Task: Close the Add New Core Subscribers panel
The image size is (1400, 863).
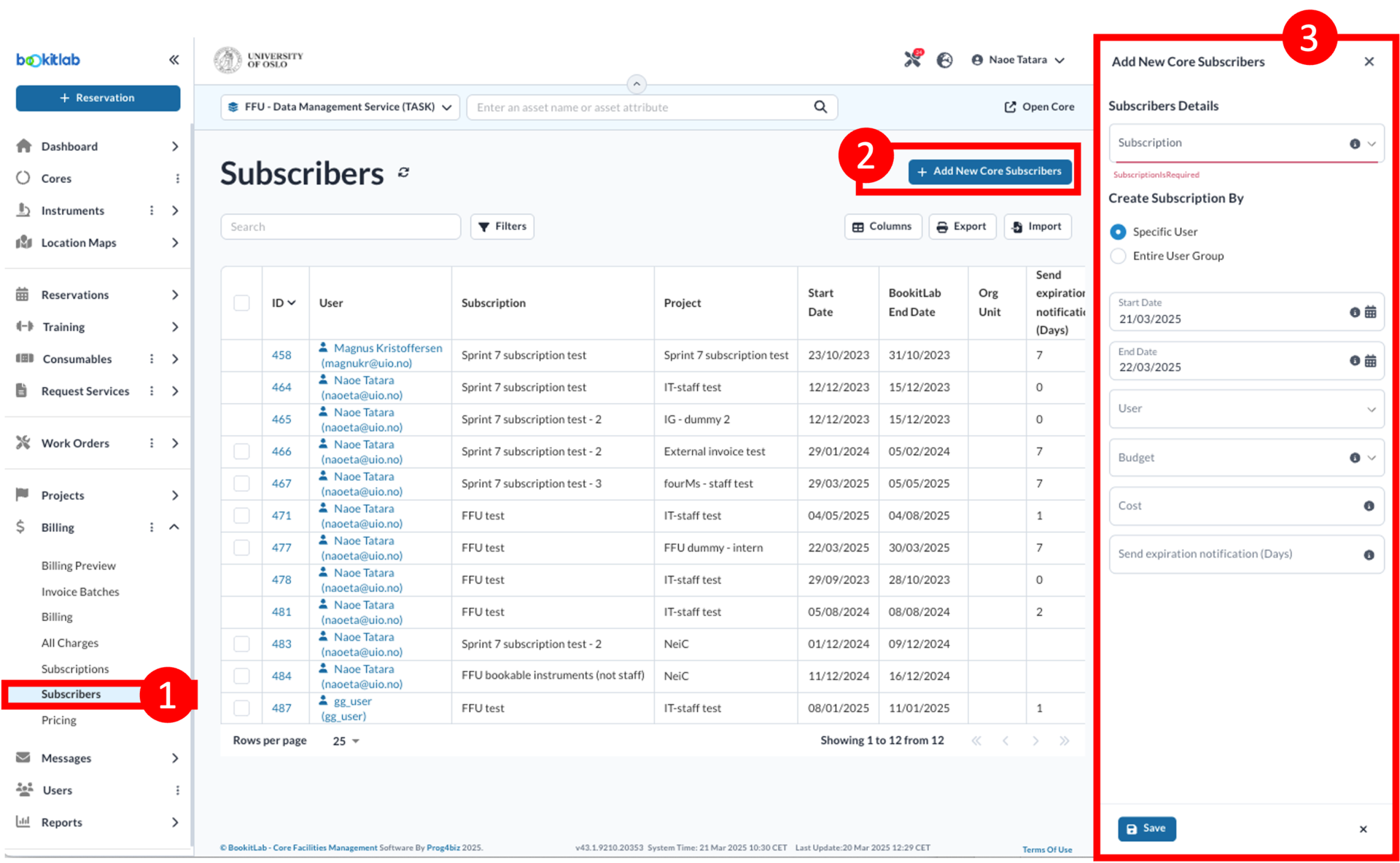Action: 1369,62
